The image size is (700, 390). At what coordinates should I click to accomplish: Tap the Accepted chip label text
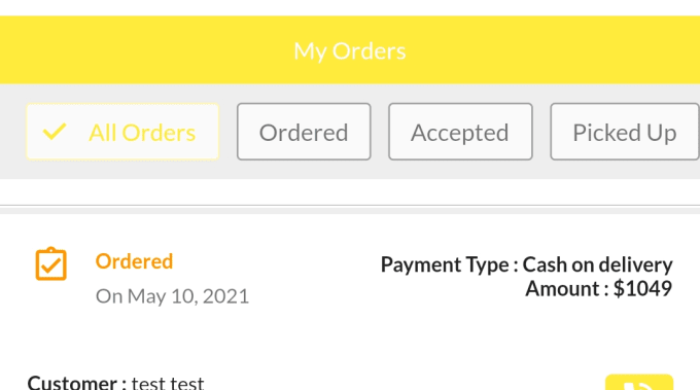(460, 133)
